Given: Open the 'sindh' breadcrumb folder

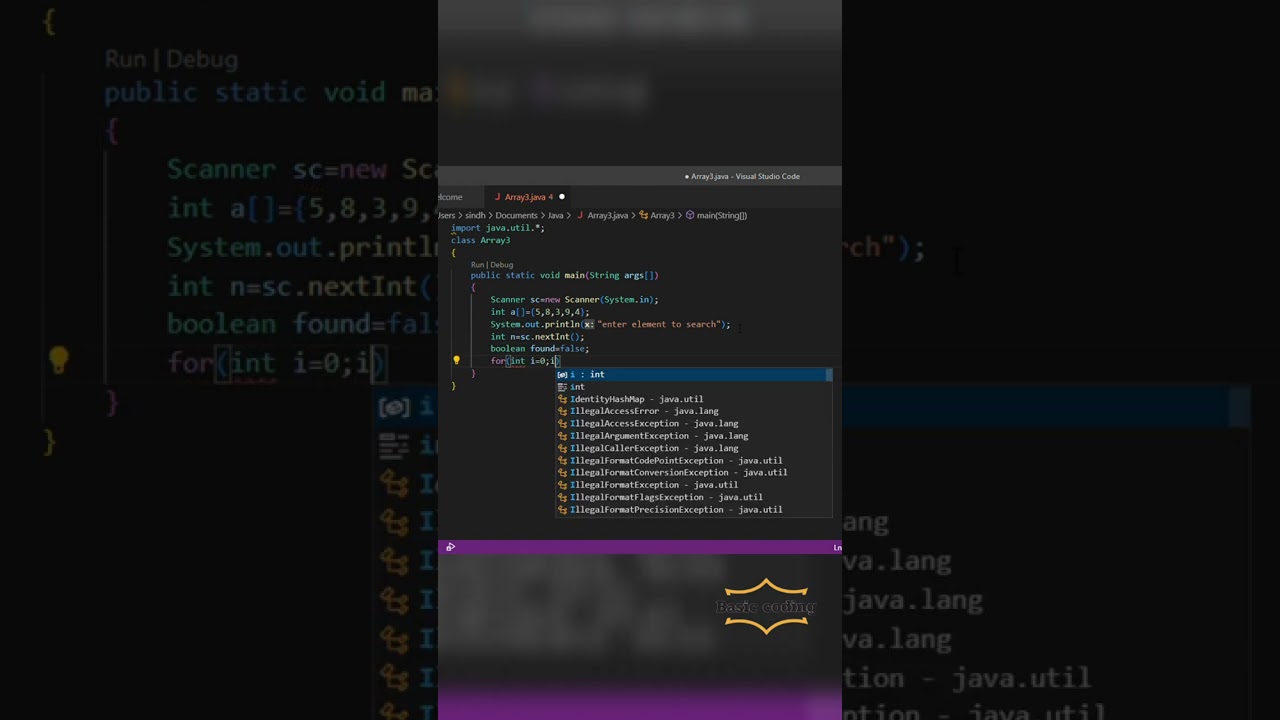Looking at the screenshot, I should pyautogui.click(x=475, y=215).
